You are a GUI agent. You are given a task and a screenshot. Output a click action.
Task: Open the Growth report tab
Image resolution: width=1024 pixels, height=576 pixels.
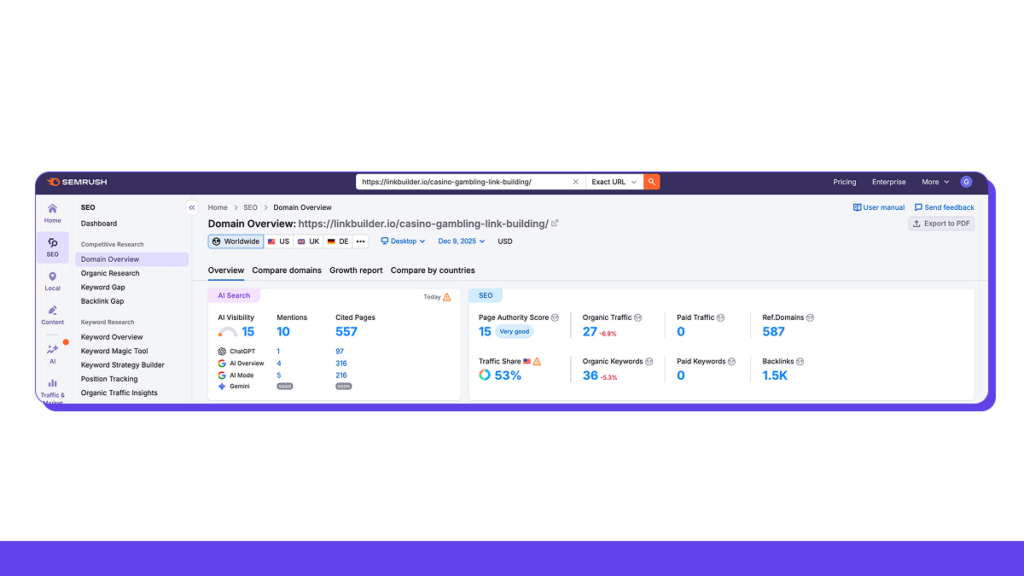pos(356,270)
